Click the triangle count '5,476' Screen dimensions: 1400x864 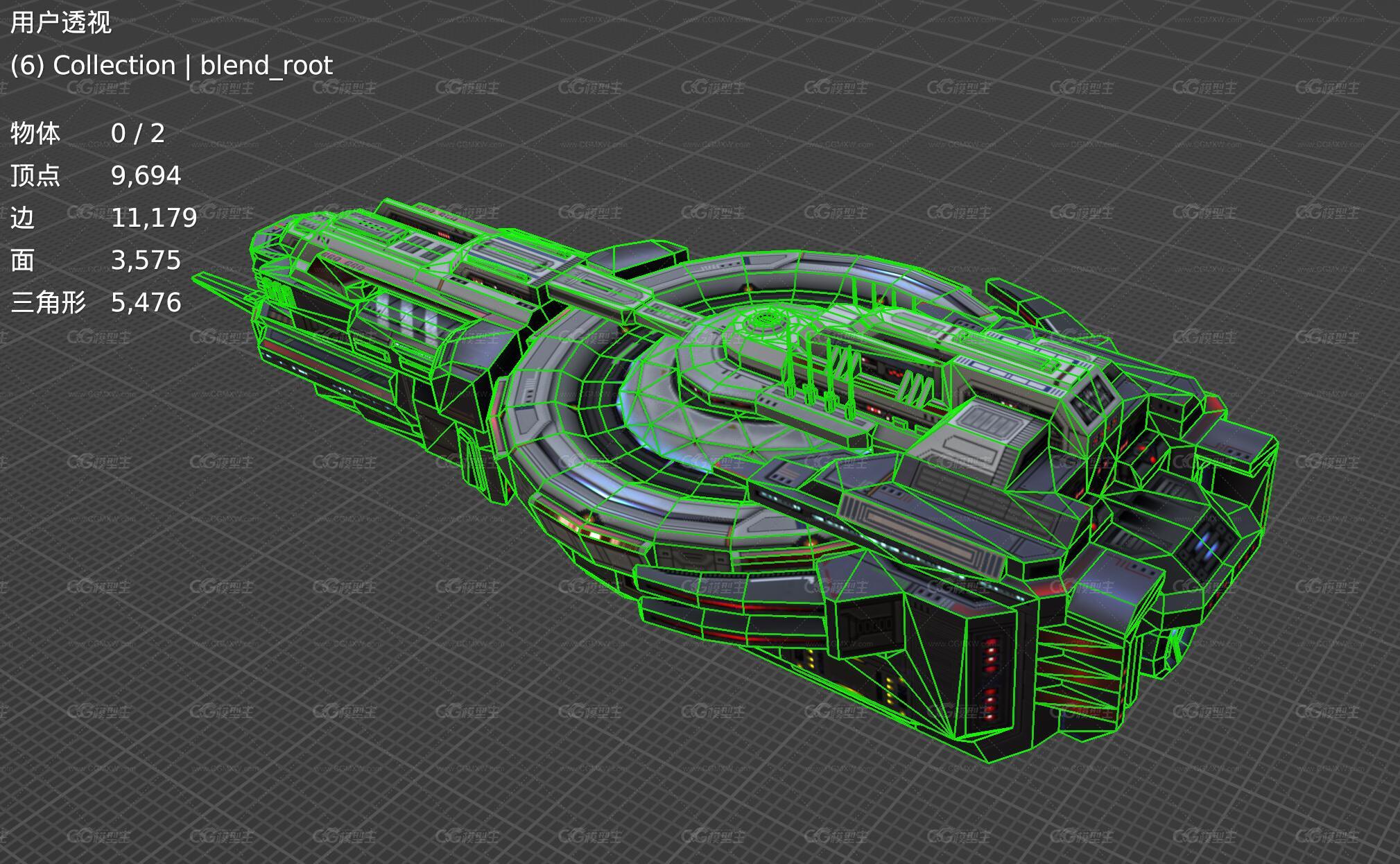(146, 303)
